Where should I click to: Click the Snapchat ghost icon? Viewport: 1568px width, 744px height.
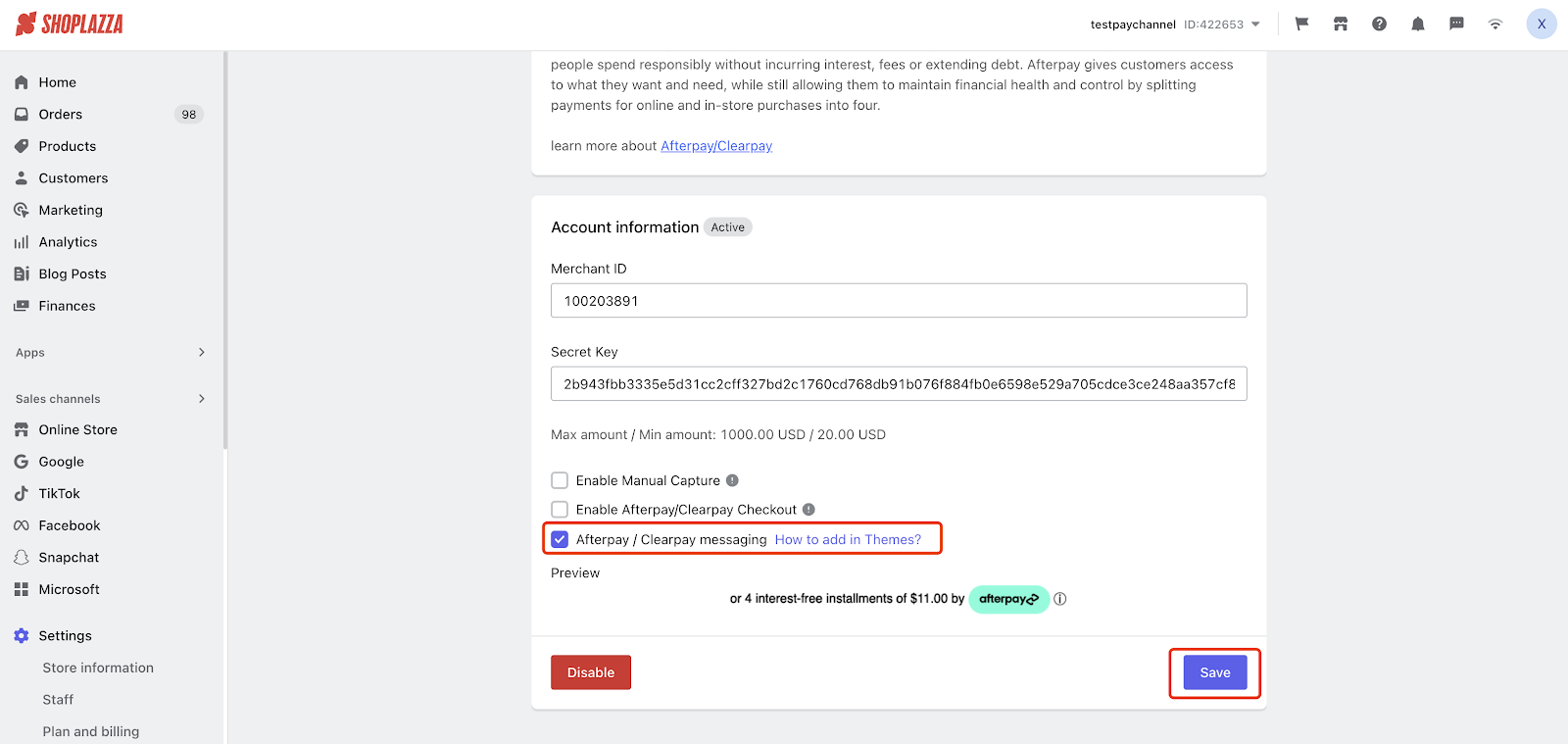click(22, 557)
